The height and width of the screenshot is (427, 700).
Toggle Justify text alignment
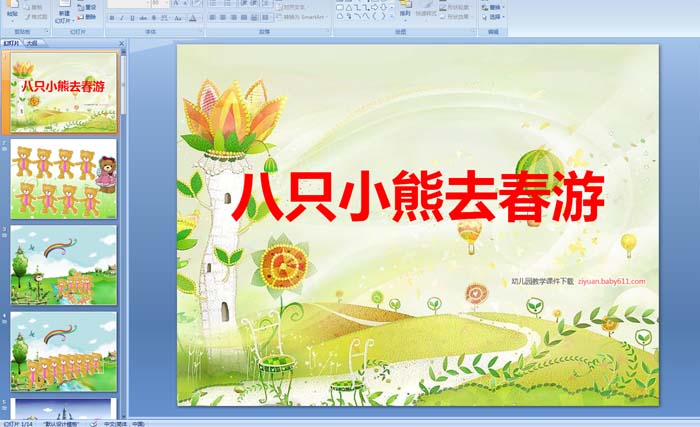244,17
